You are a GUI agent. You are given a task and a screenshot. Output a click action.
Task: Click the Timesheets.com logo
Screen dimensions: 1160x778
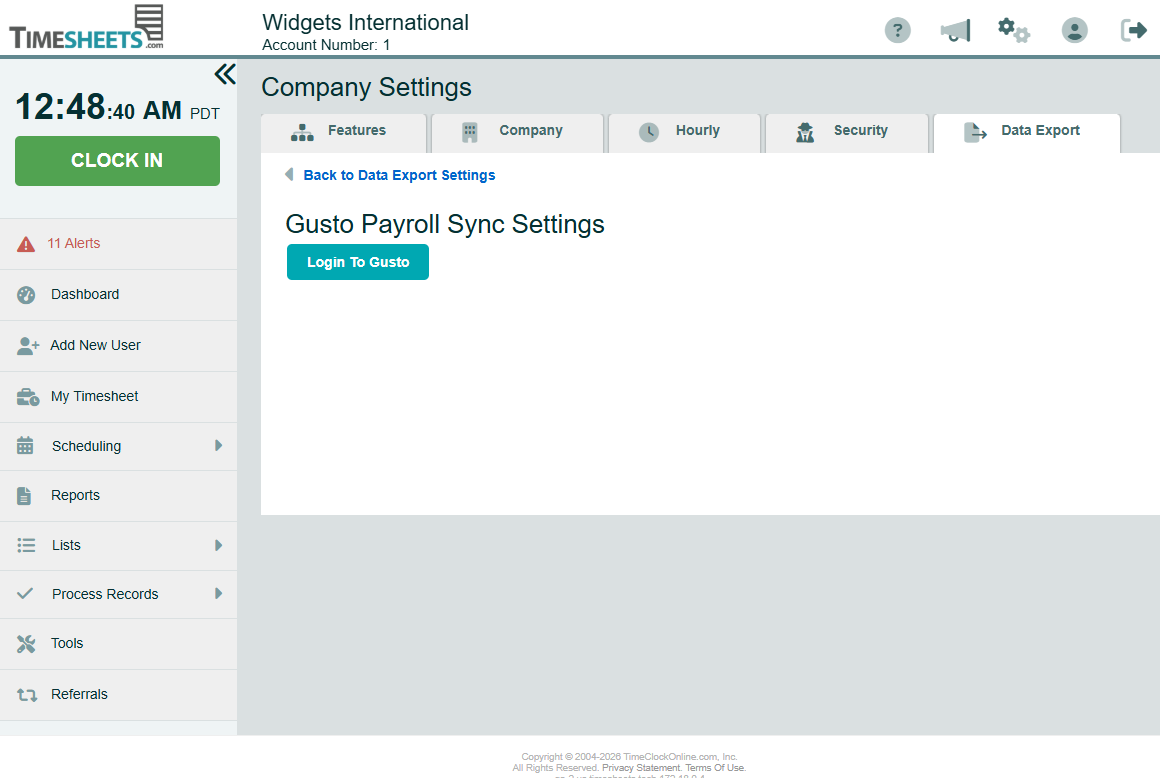click(86, 27)
